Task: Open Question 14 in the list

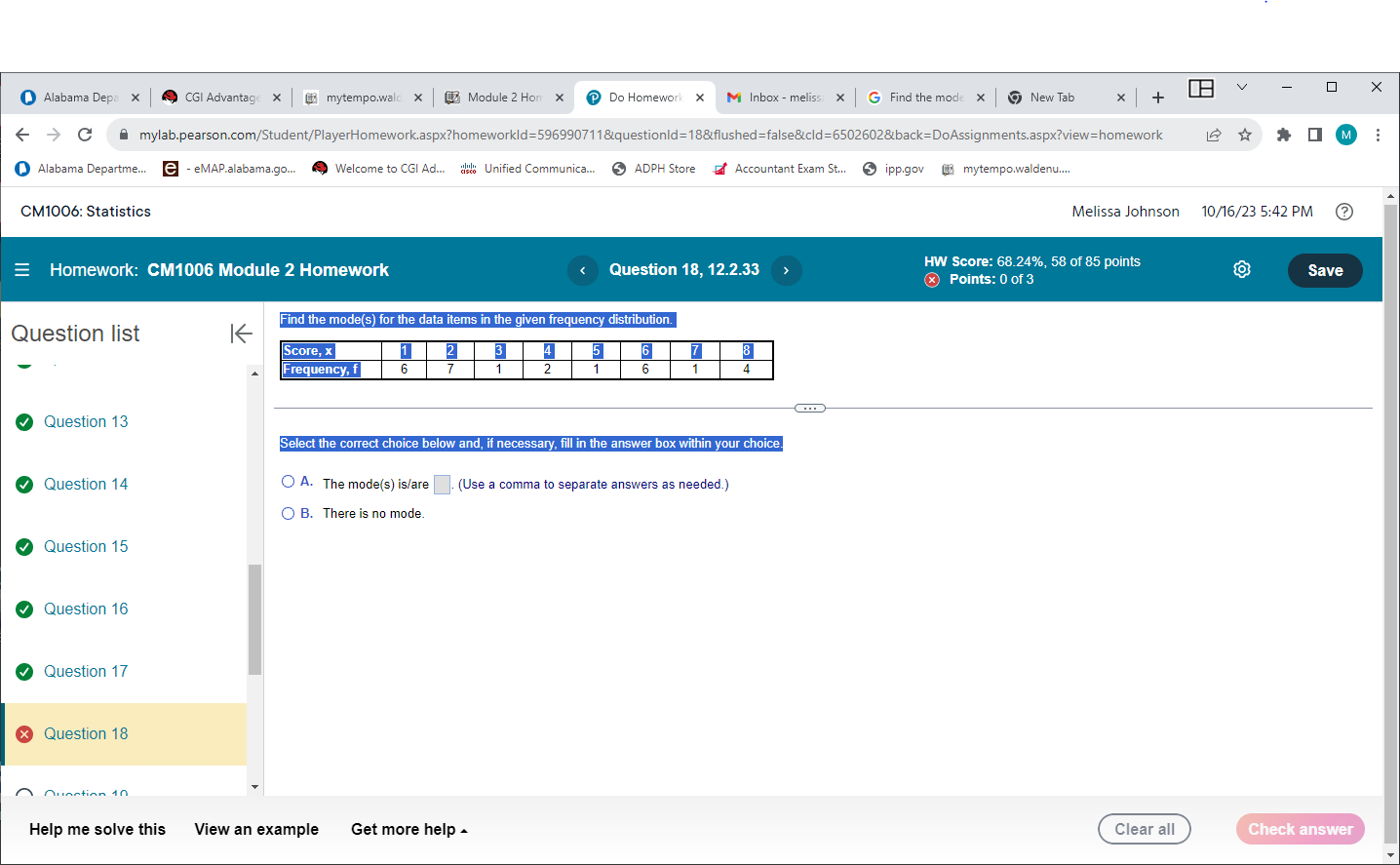Action: pos(86,485)
